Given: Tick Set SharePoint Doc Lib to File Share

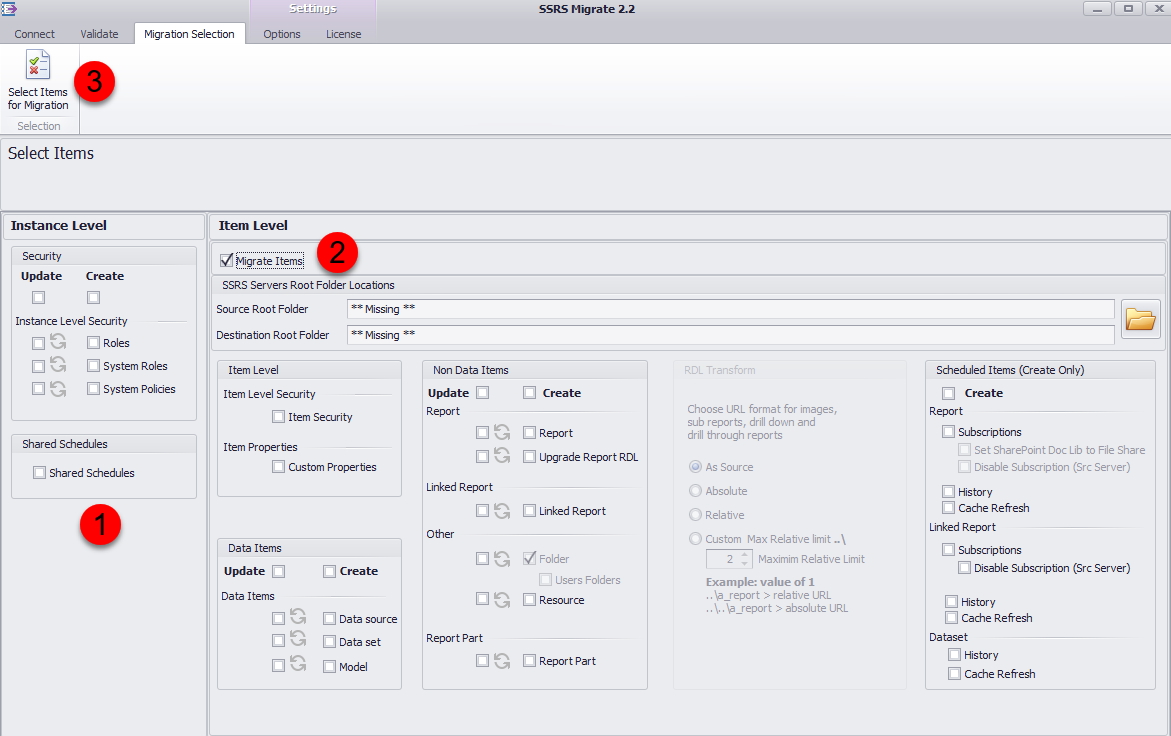Looking at the screenshot, I should pyautogui.click(x=964, y=449).
